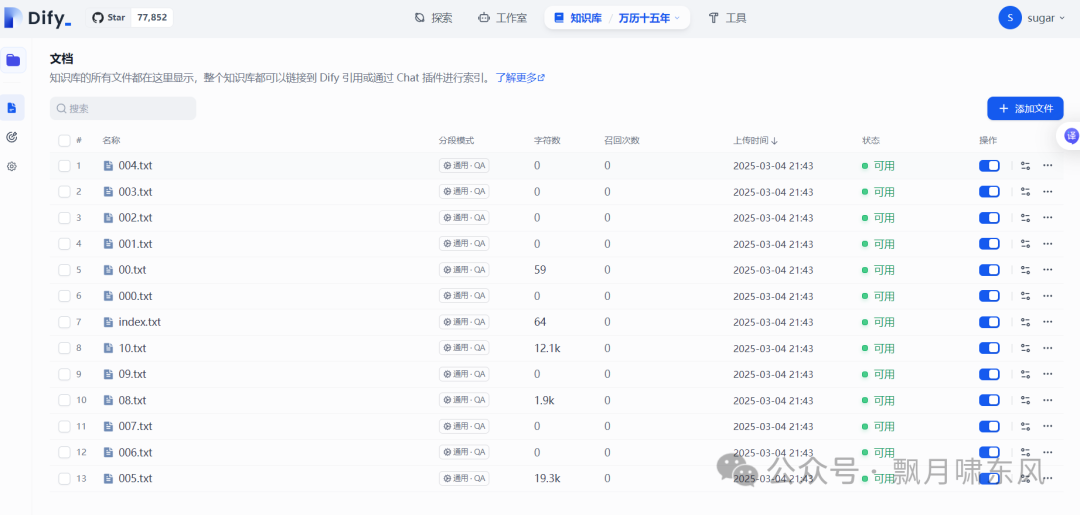Open the document 005.txt
This screenshot has width=1080, height=515.
point(135,479)
